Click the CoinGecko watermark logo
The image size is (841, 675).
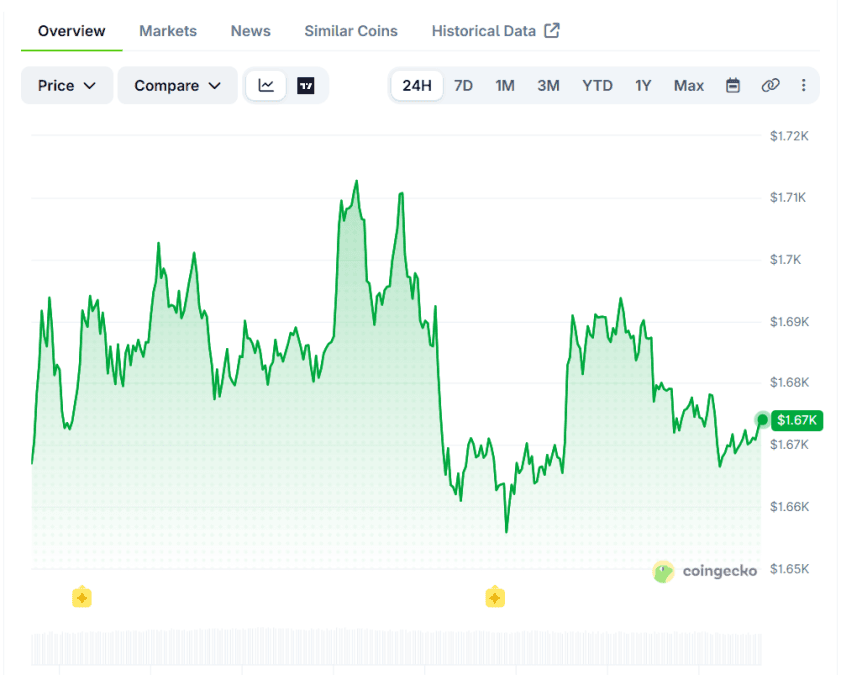(704, 572)
